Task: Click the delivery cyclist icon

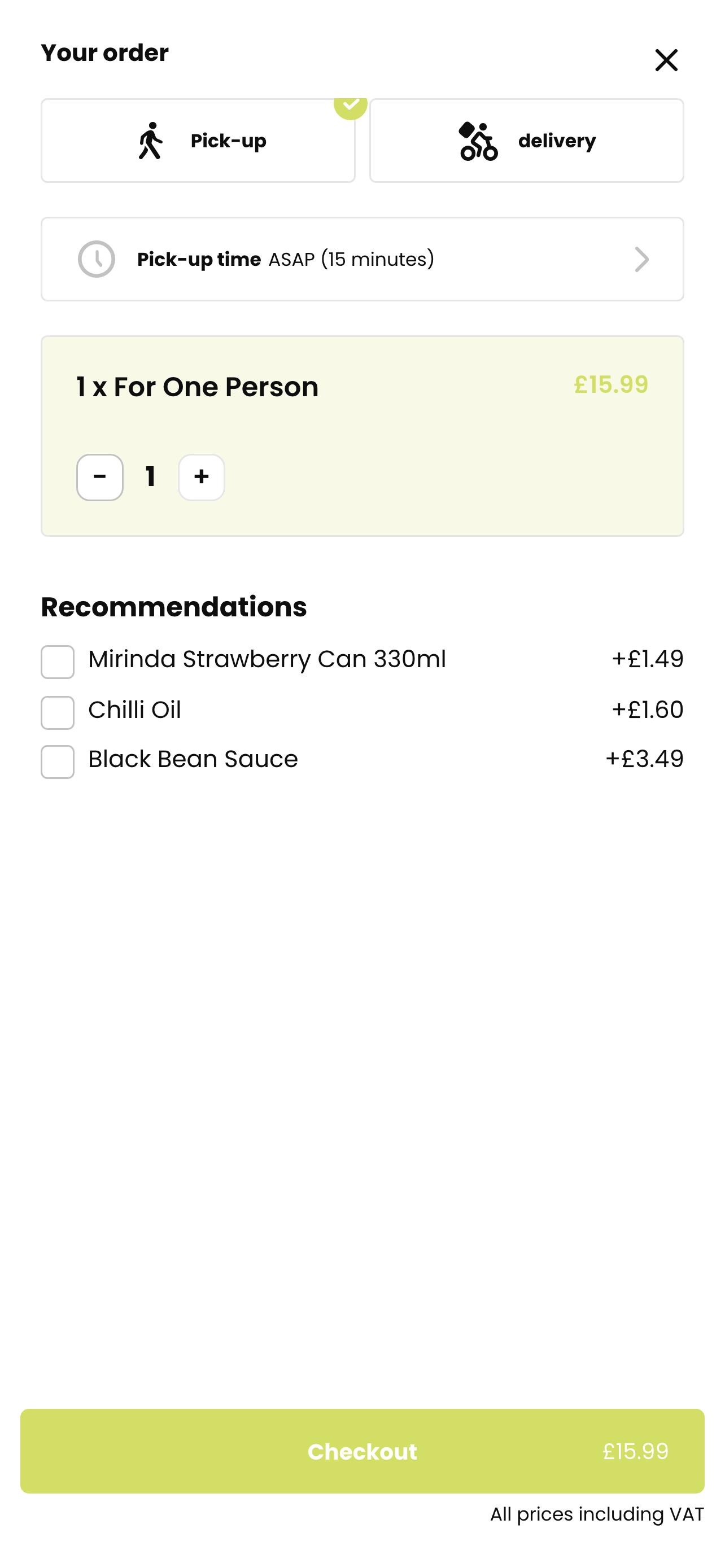Action: pyautogui.click(x=478, y=141)
